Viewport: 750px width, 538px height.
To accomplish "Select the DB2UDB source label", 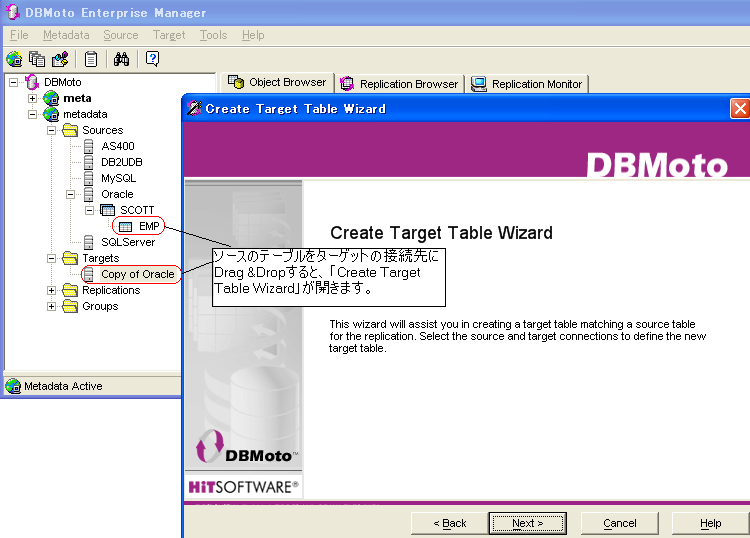I will tap(121, 162).
